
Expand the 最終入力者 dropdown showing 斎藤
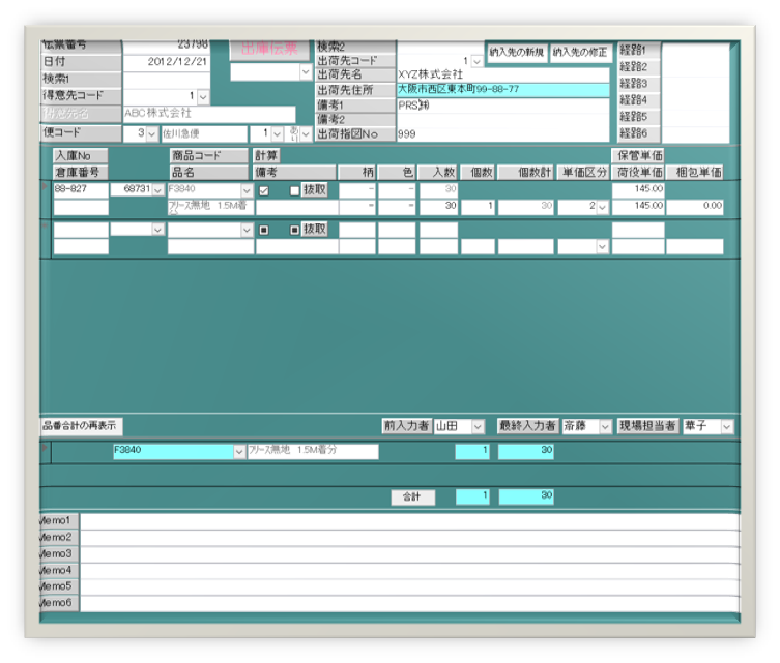tap(604, 427)
